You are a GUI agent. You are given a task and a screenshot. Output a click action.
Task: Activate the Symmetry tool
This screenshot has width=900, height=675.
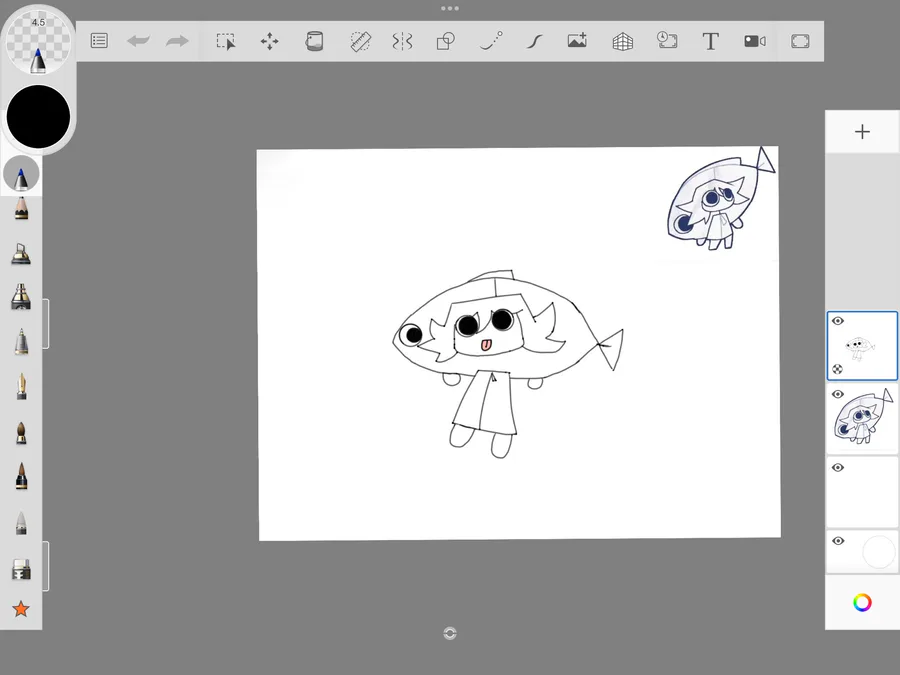pos(402,41)
